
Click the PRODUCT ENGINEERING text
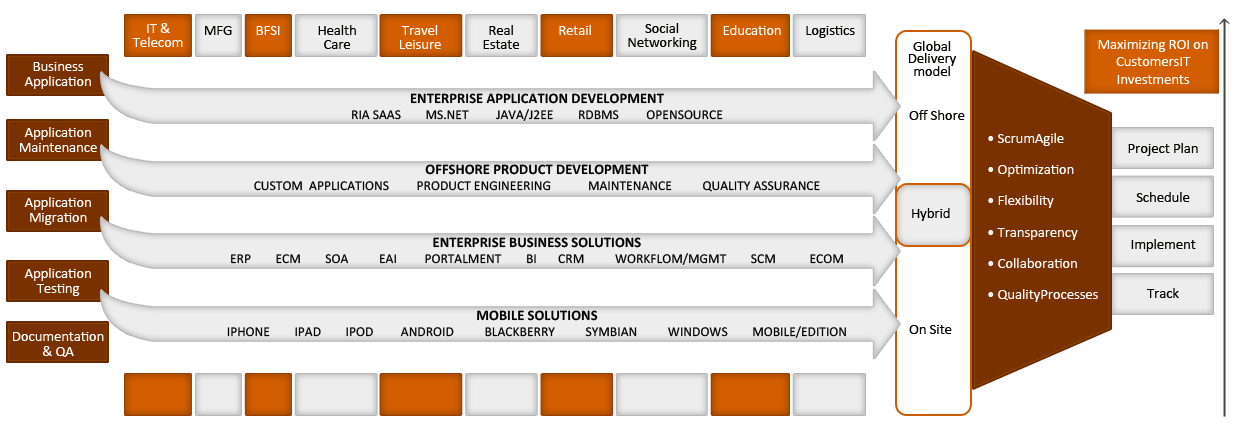click(x=484, y=186)
